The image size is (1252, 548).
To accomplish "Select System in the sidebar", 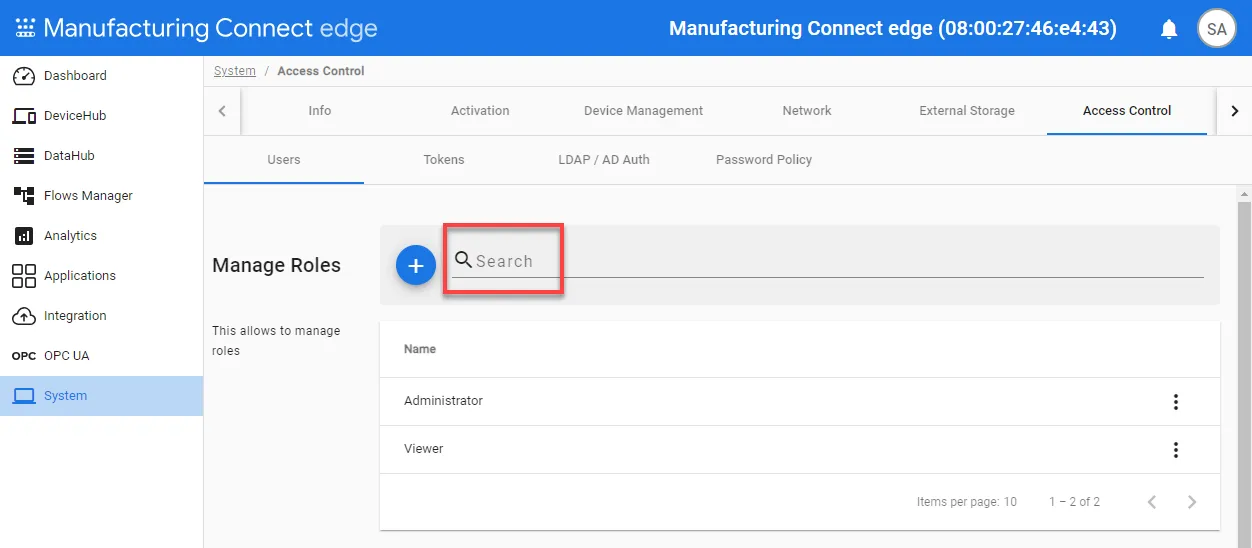I will [x=101, y=396].
